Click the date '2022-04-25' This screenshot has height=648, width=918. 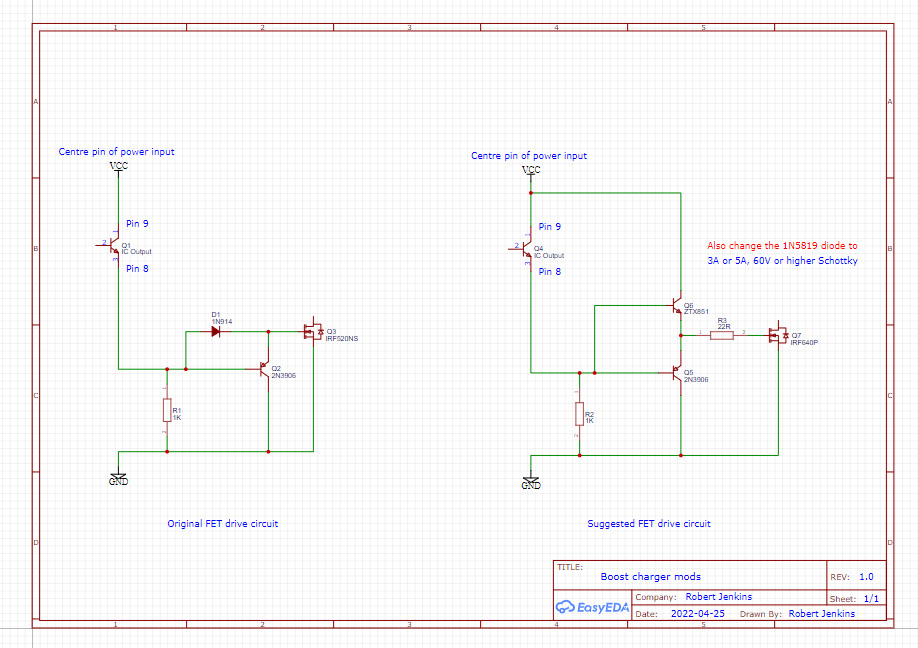pos(698,613)
